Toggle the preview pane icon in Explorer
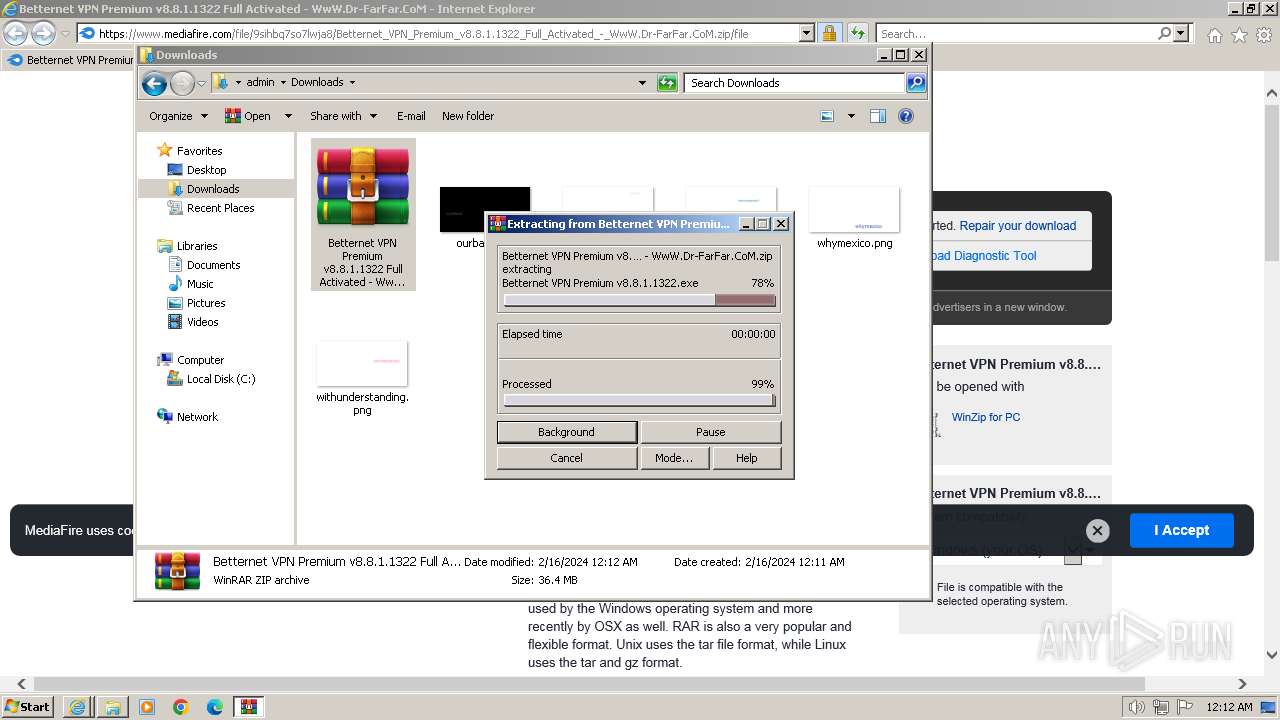Image resolution: width=1280 pixels, height=720 pixels. tap(878, 116)
